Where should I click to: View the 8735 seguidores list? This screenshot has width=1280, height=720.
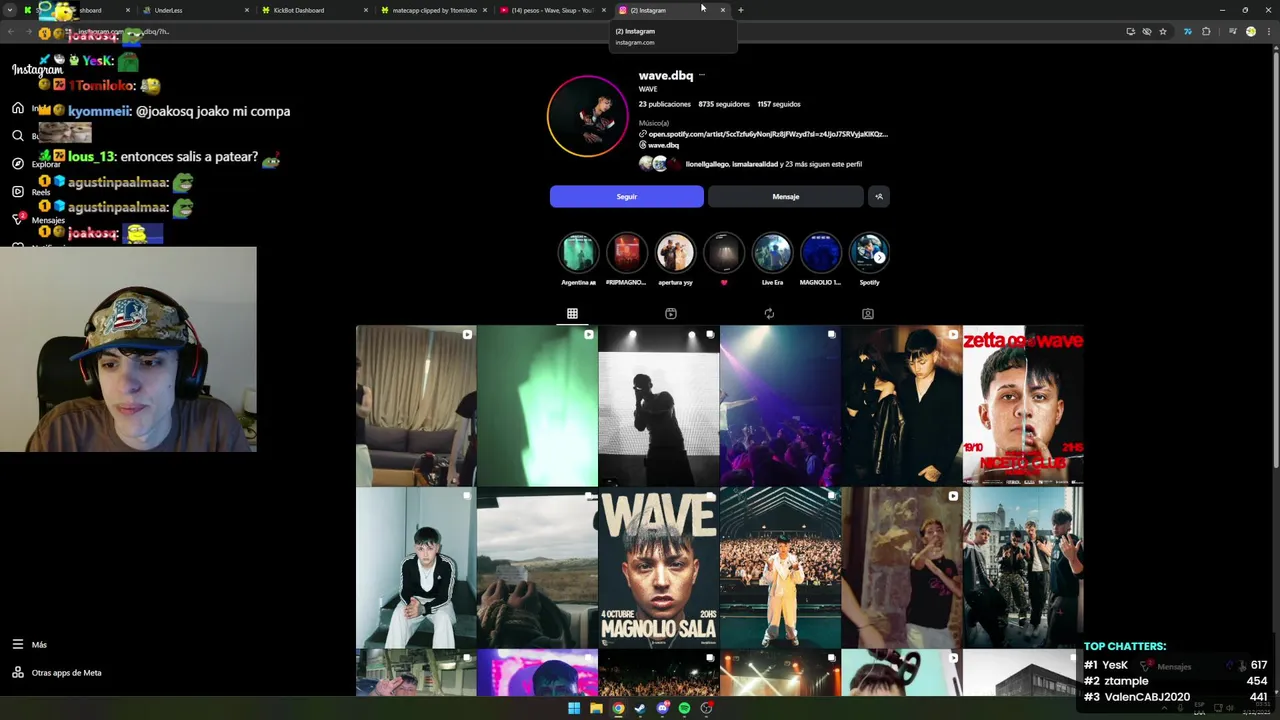click(x=724, y=104)
